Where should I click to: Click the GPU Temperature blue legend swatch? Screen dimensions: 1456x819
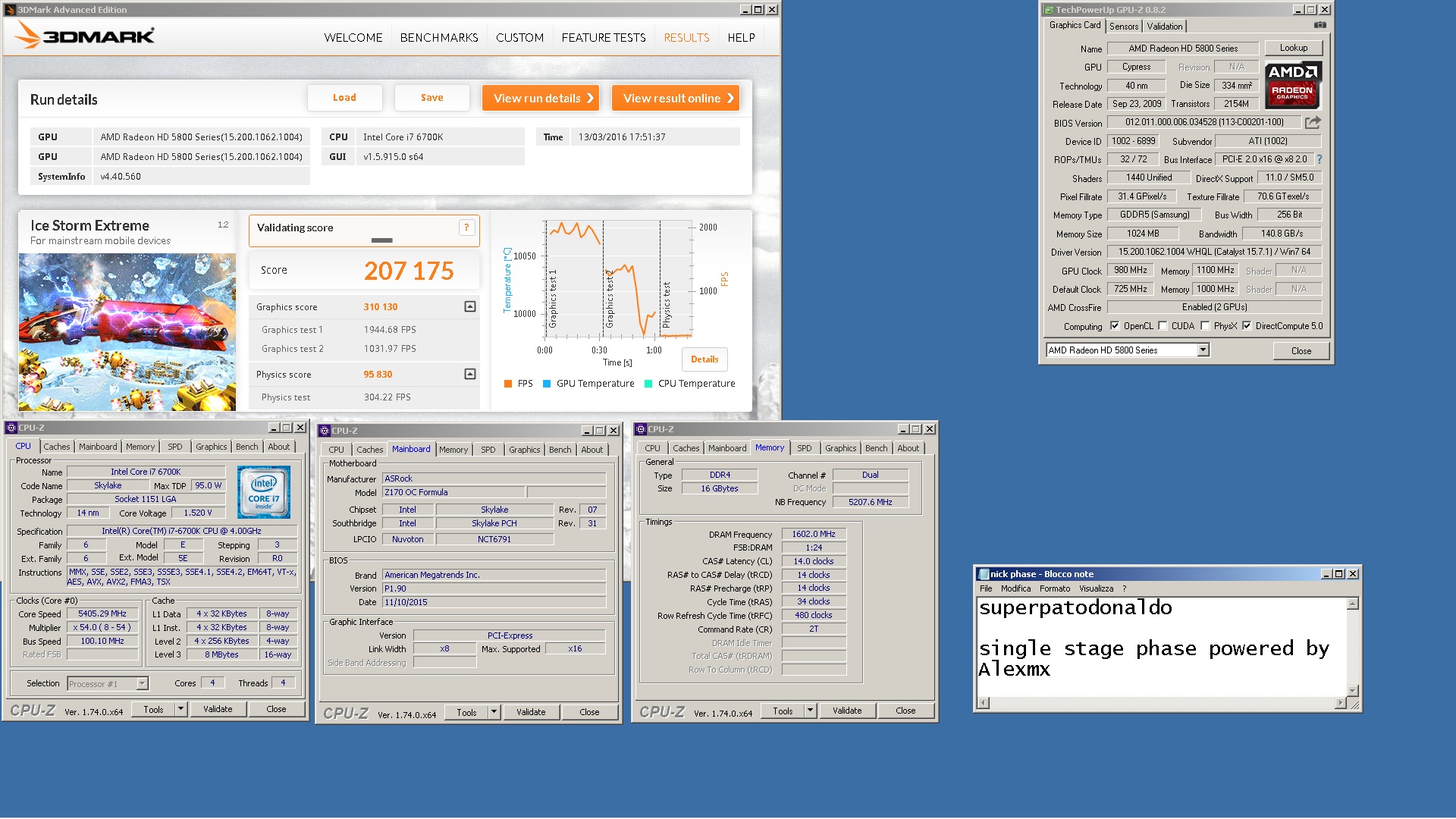pyautogui.click(x=547, y=384)
